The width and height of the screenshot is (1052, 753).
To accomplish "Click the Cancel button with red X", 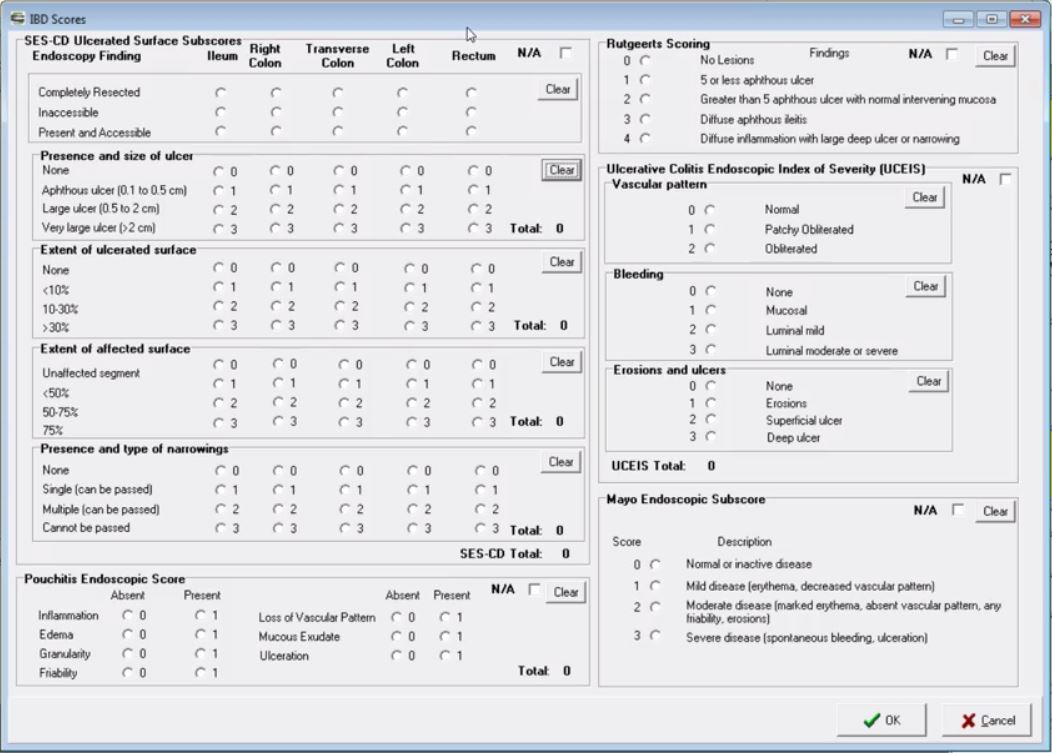I will 986,718.
